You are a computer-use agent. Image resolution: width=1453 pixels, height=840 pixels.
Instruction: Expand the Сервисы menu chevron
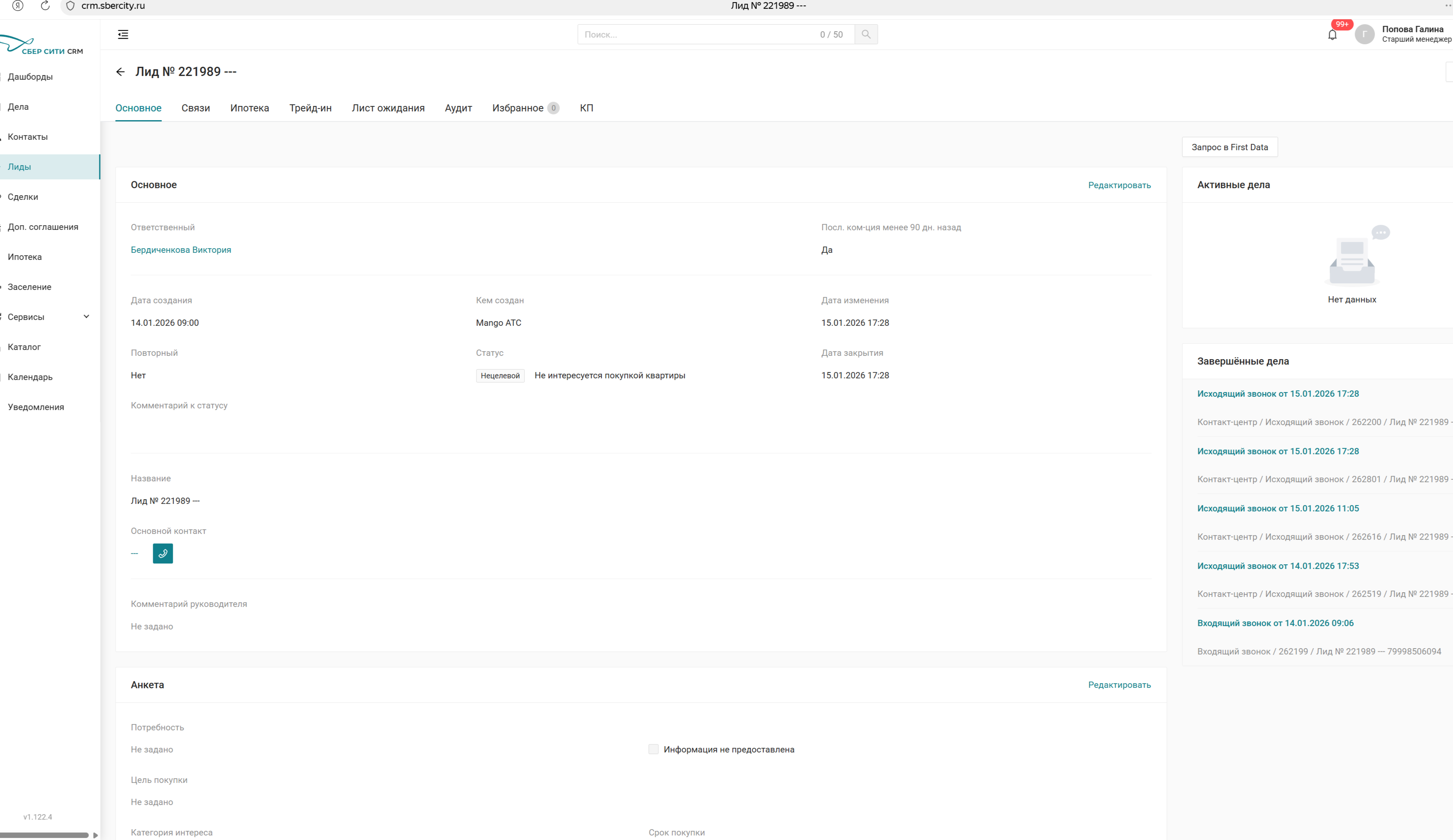(x=86, y=317)
